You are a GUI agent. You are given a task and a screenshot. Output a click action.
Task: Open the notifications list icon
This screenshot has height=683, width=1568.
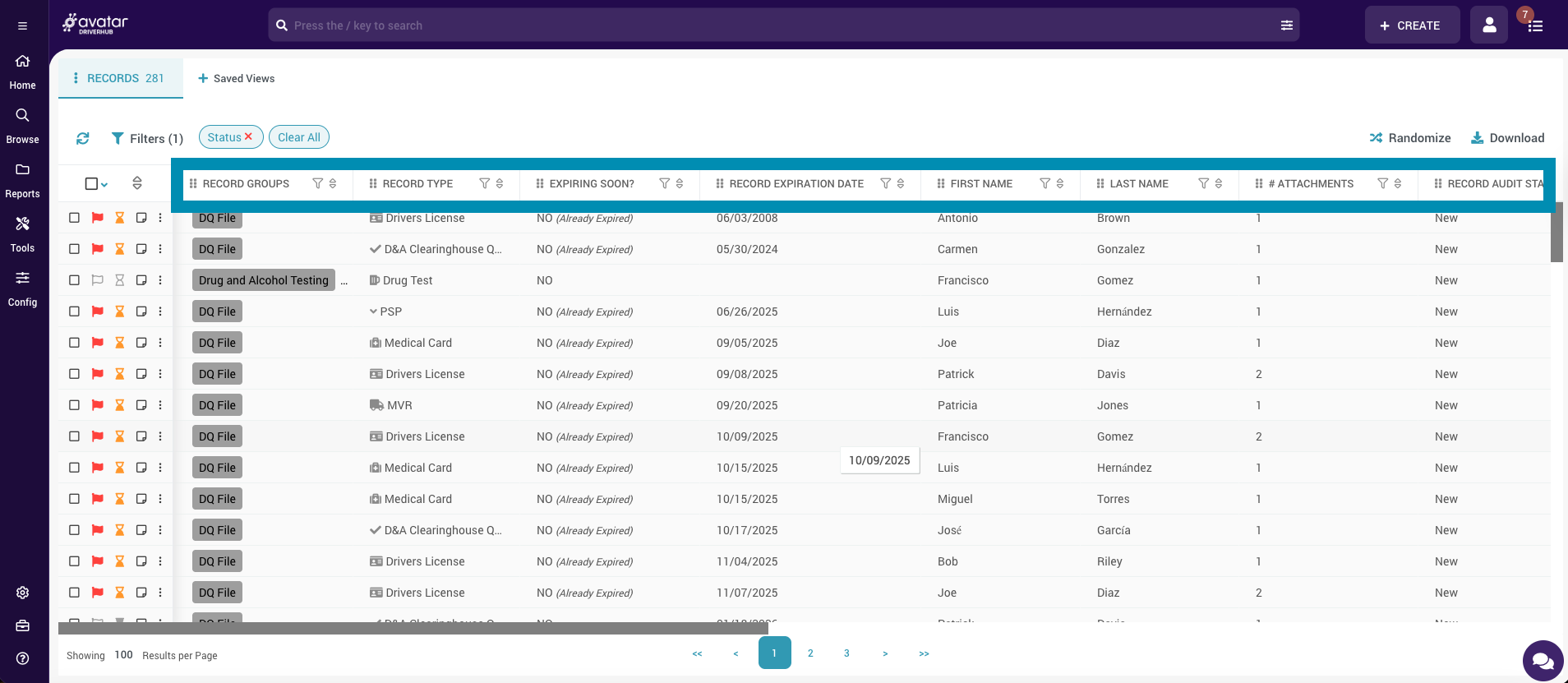[x=1534, y=25]
